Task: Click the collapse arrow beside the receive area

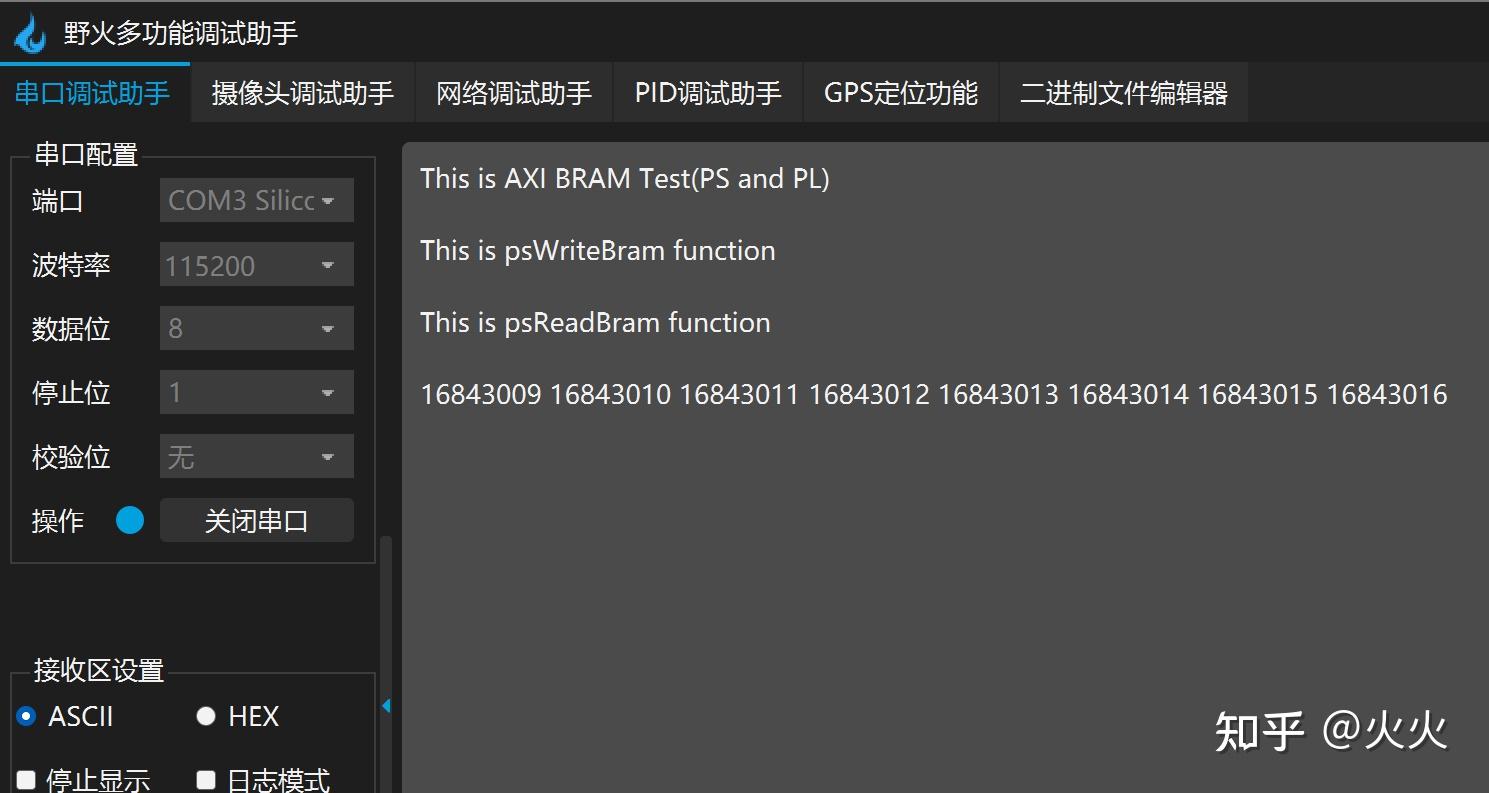Action: [x=386, y=705]
